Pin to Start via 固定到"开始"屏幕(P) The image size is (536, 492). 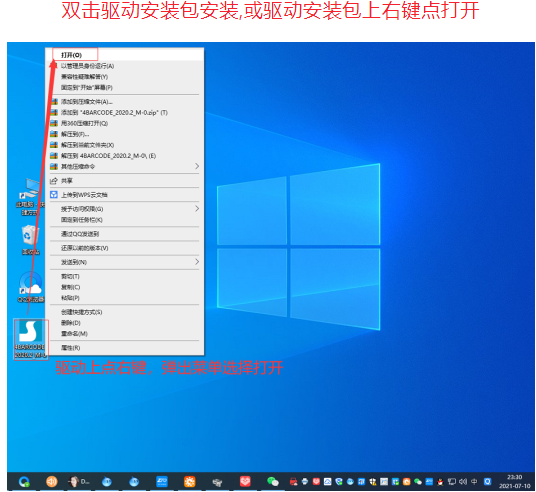click(125, 88)
